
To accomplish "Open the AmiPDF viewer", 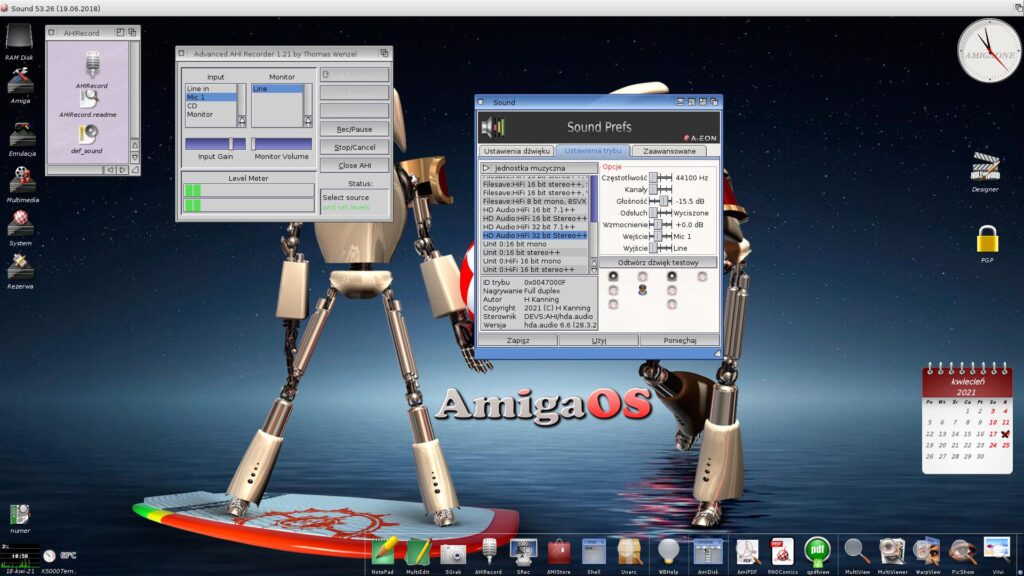I will (x=747, y=552).
